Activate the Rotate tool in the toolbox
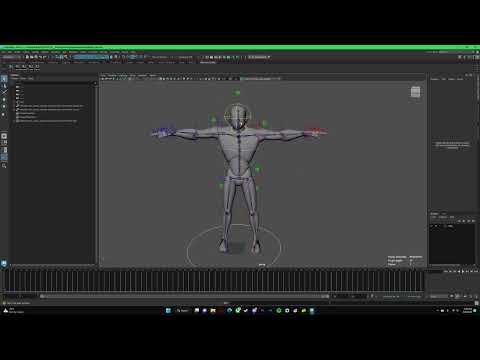Viewport: 480px width, 360px height. coord(4,107)
